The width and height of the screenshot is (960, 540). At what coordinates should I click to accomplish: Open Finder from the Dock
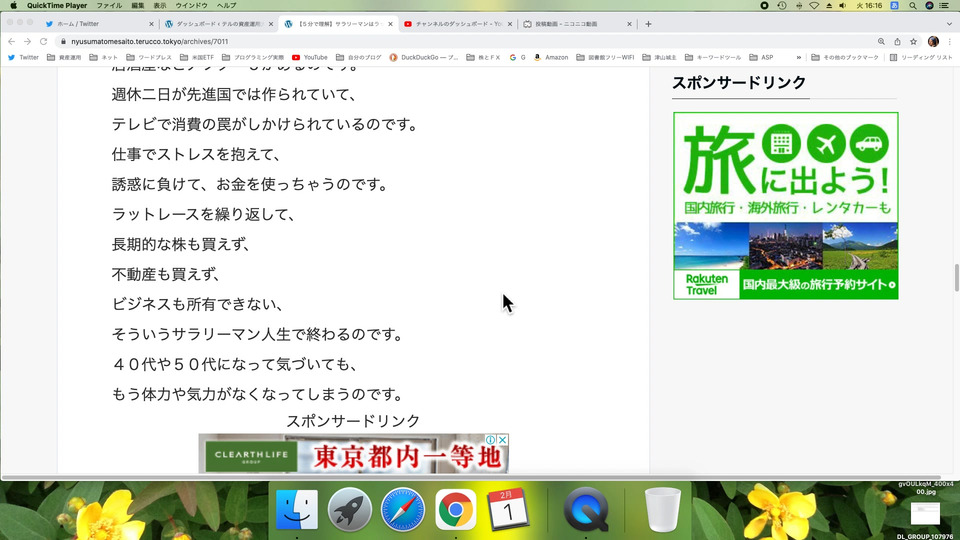297,509
